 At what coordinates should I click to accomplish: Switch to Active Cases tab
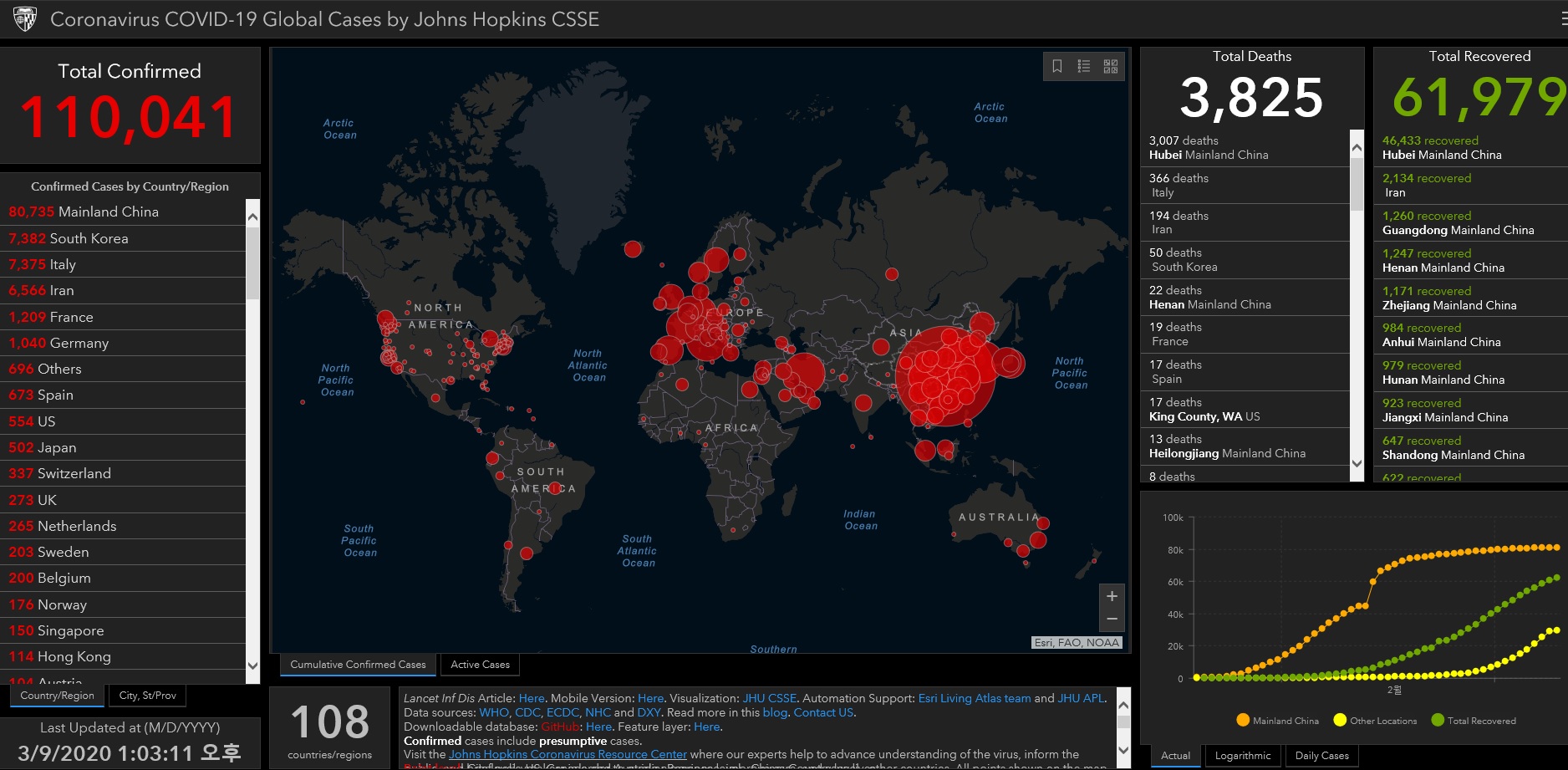click(480, 665)
